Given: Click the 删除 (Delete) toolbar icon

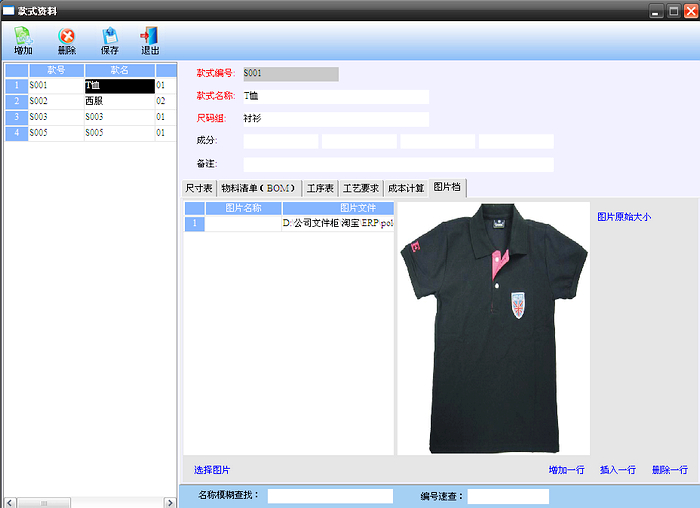Looking at the screenshot, I should coord(67,40).
